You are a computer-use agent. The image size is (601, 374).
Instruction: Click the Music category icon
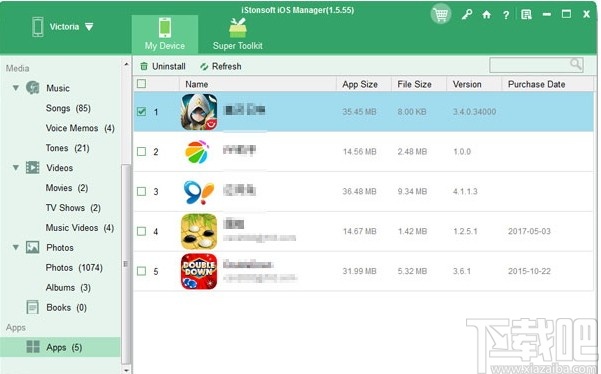(33, 88)
